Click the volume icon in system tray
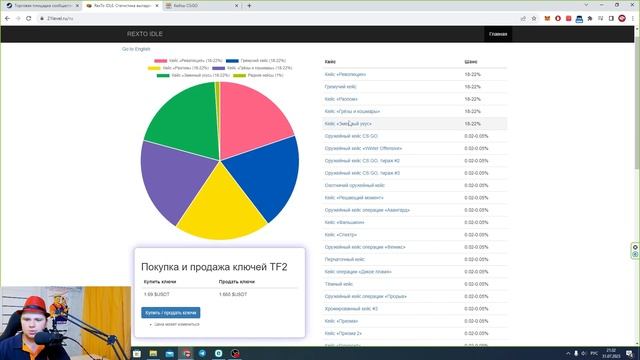Viewport: 640px width, 360px height. pos(584,353)
